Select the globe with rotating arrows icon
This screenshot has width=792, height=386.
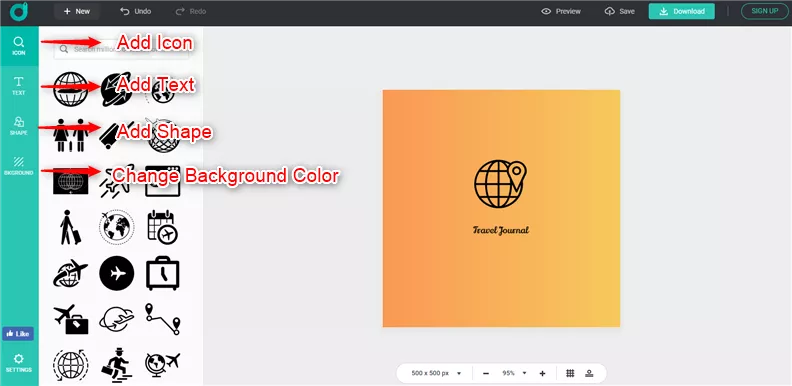tap(71, 365)
